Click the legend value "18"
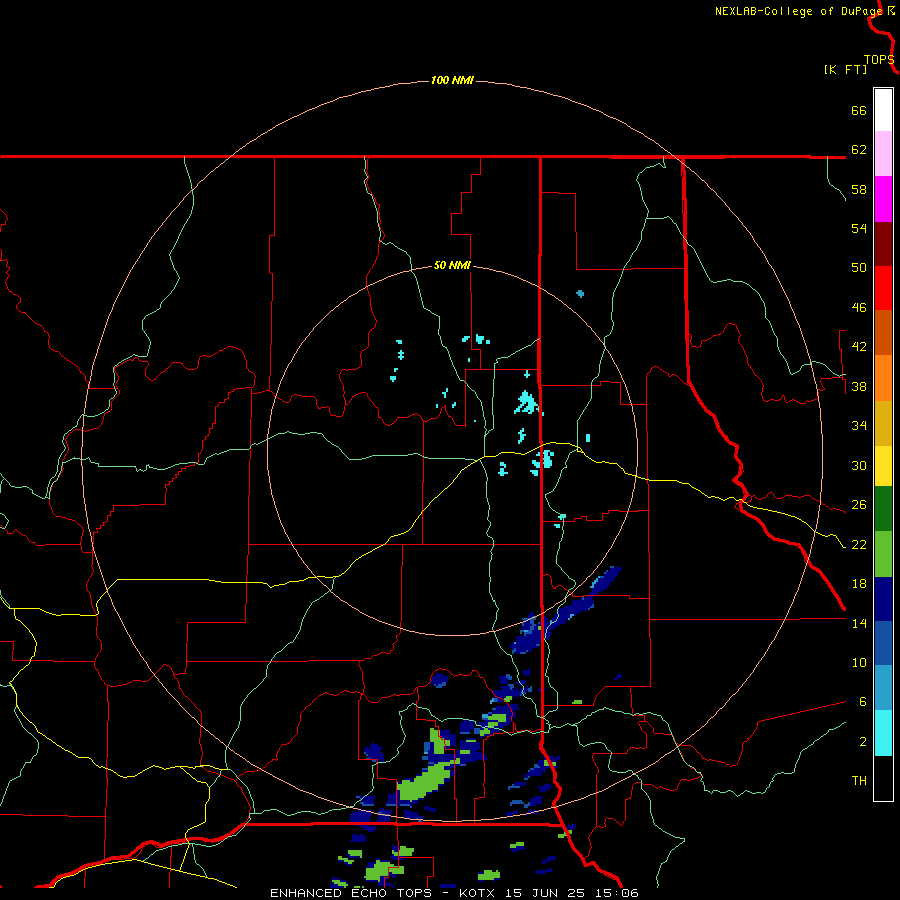Image resolution: width=900 pixels, height=900 pixels. click(859, 584)
